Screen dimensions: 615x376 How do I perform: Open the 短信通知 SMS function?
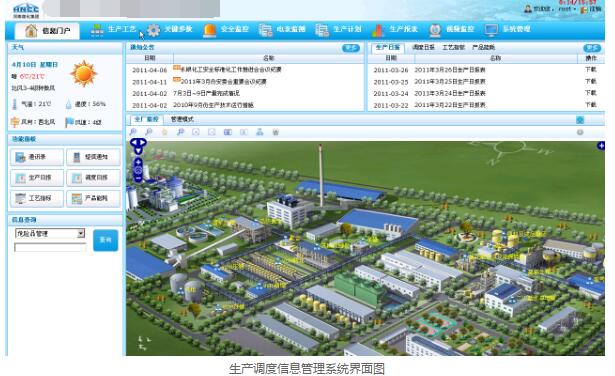pyautogui.click(x=93, y=157)
